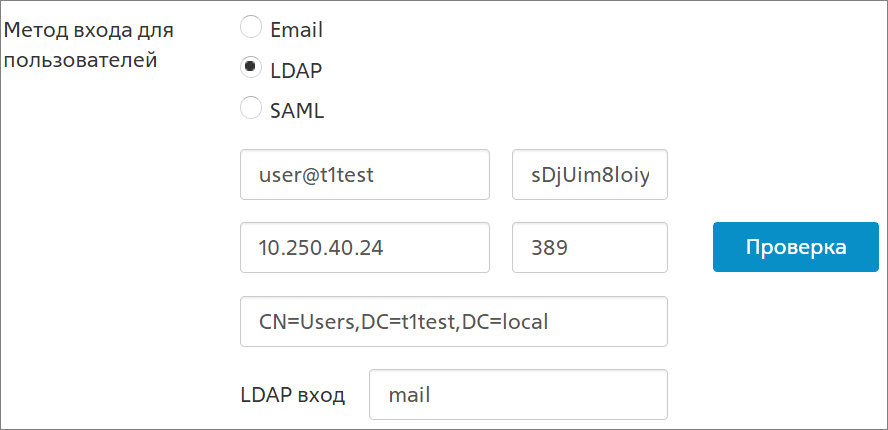Image resolution: width=888 pixels, height=430 pixels.
Task: Click the base DN field CN=Users,DC=t1test,DC=local
Action: 454,321
